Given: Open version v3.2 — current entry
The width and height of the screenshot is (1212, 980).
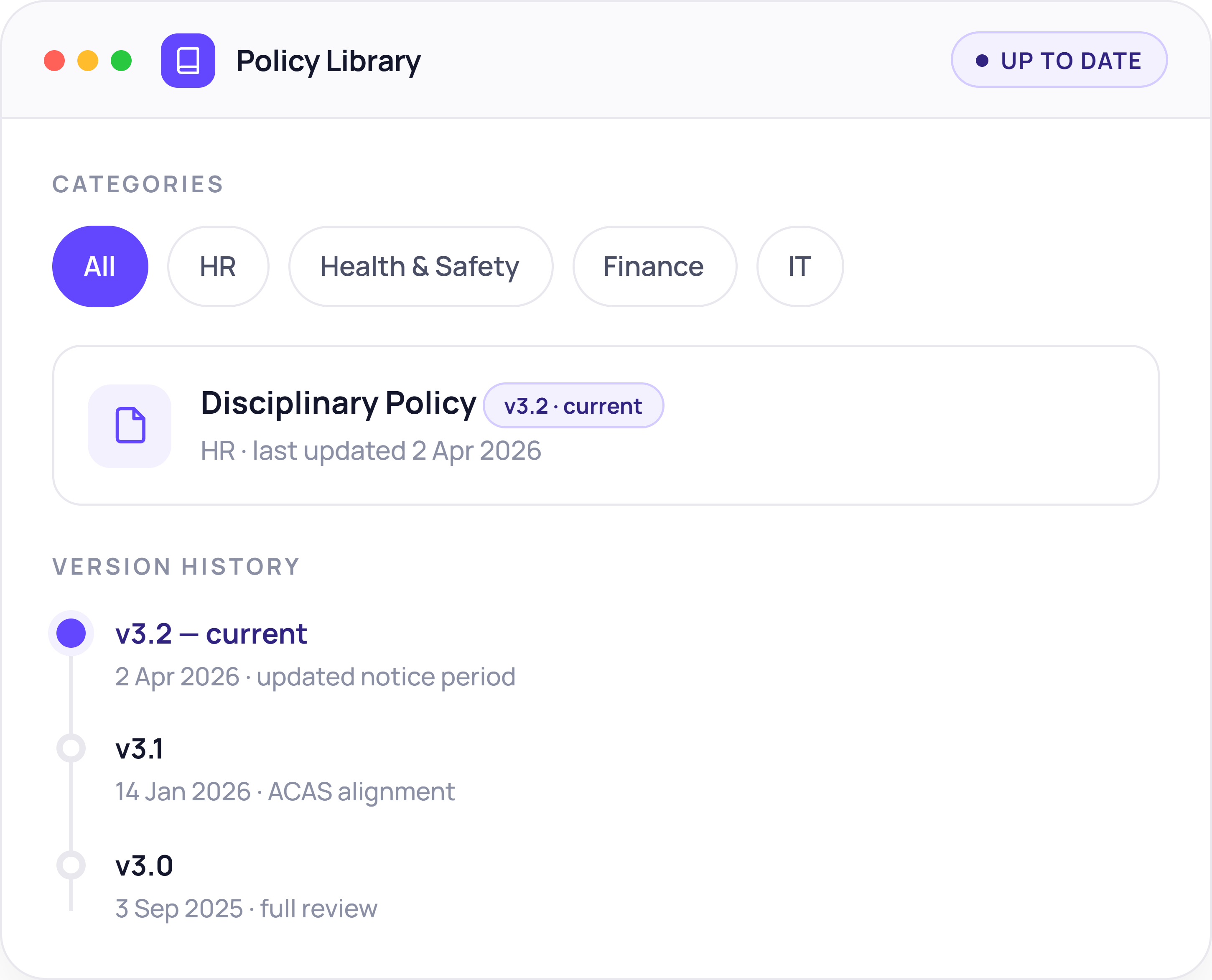Looking at the screenshot, I should coord(211,634).
